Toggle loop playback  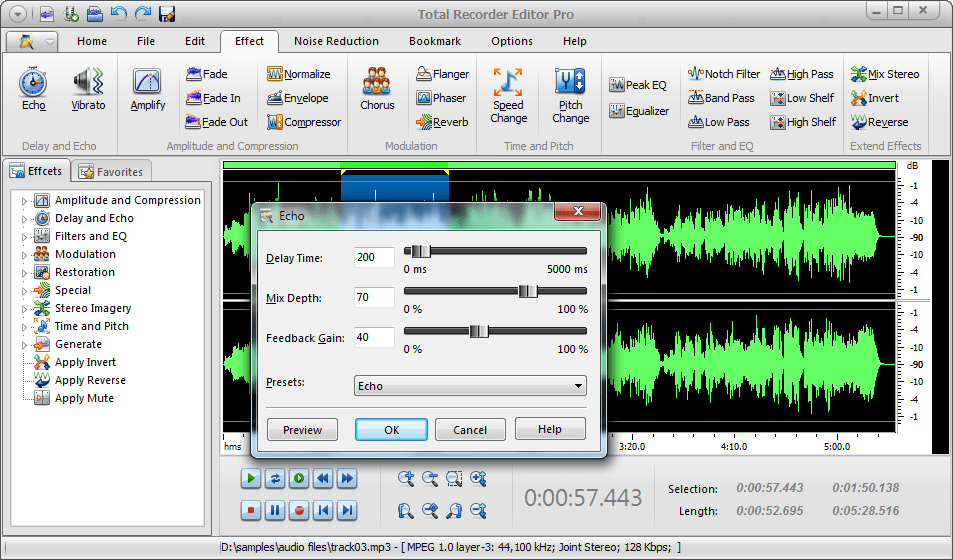click(275, 479)
